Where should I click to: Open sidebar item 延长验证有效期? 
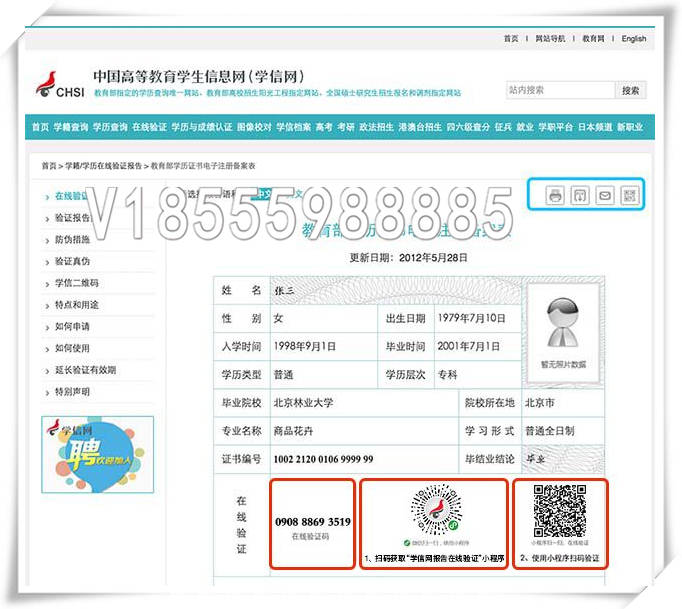click(85, 370)
